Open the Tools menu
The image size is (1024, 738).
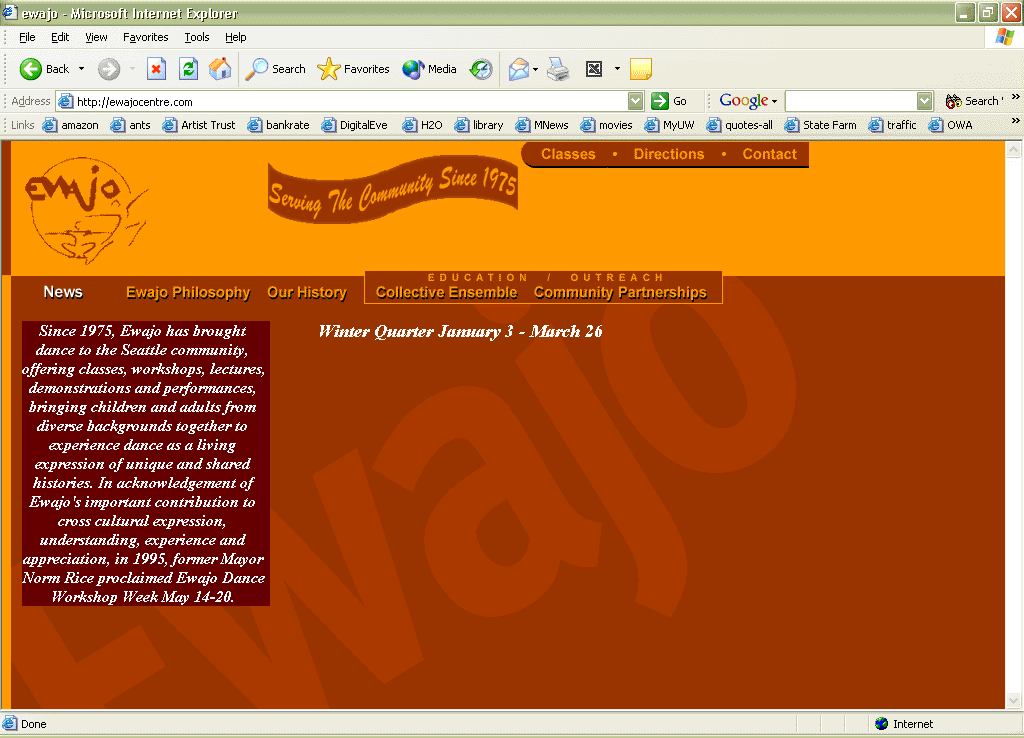(197, 37)
